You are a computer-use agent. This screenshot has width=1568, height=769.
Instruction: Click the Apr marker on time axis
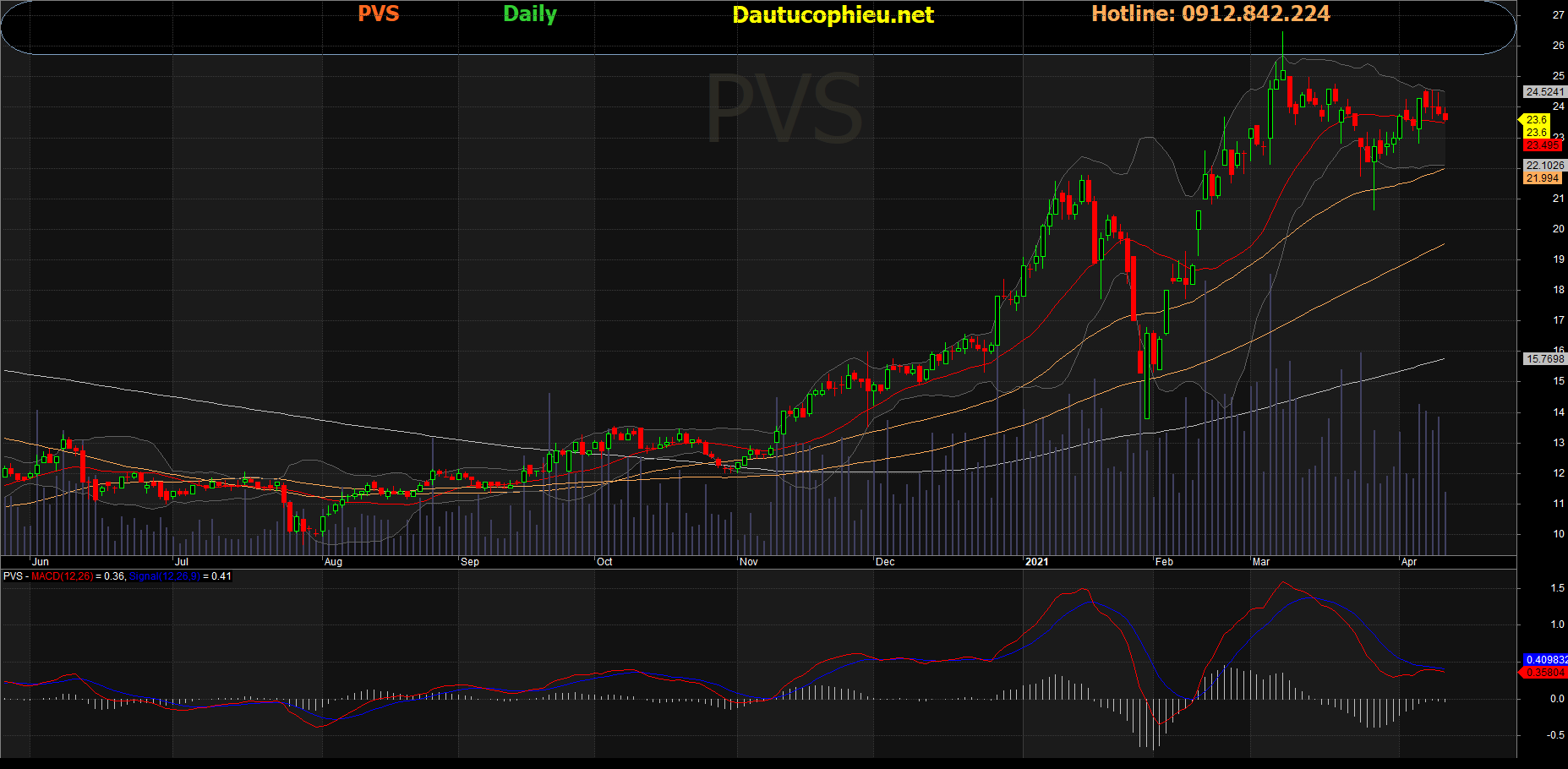1409,562
